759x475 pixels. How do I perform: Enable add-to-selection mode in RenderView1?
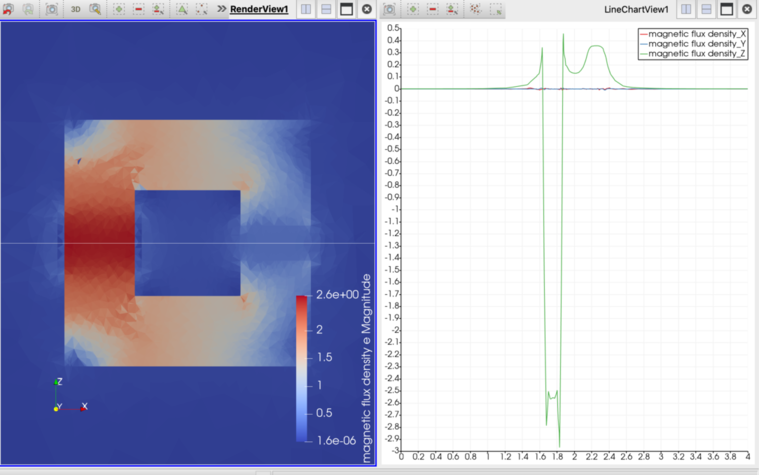pos(119,9)
